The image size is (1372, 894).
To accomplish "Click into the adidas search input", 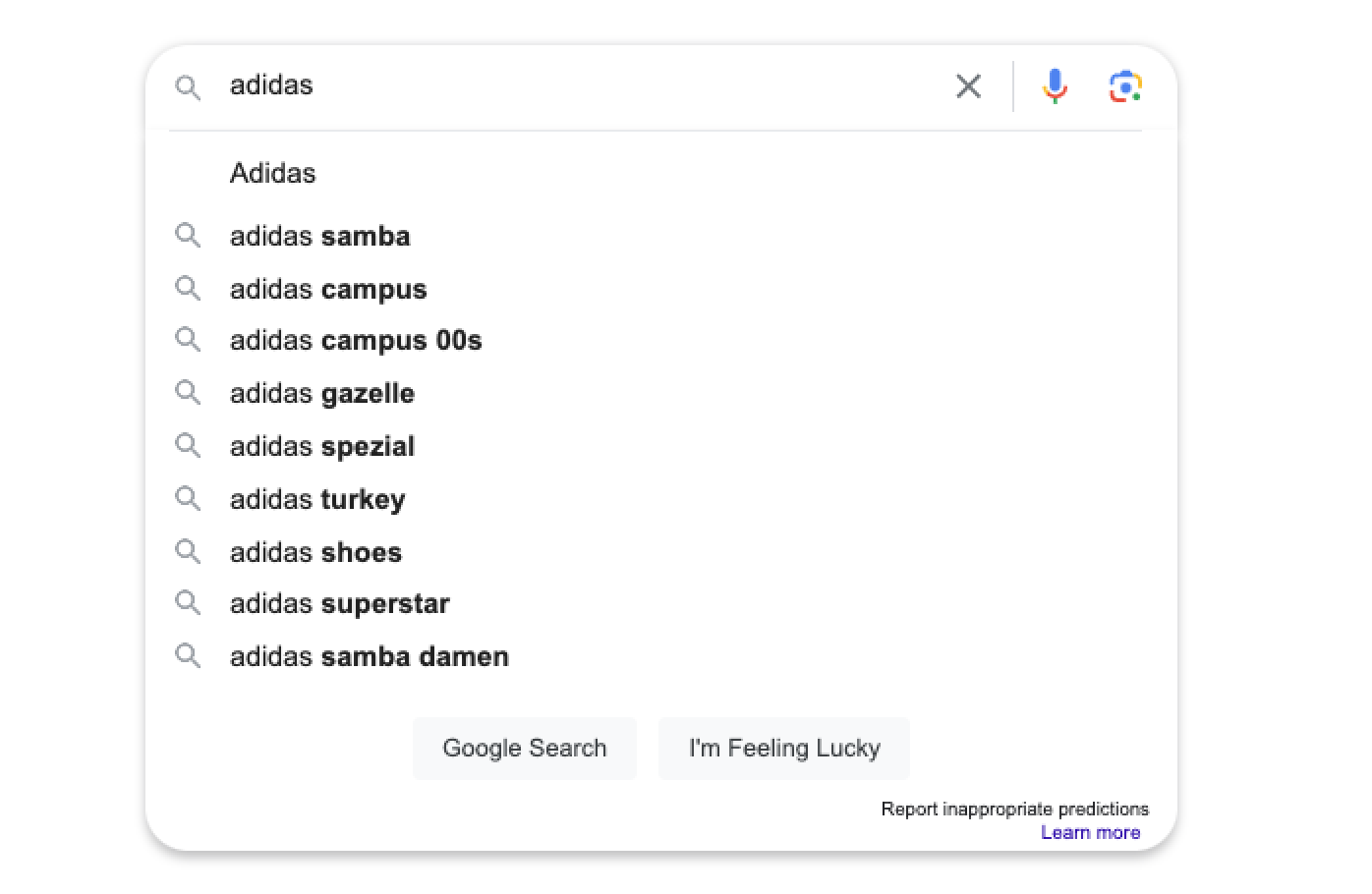I will 580,85.
